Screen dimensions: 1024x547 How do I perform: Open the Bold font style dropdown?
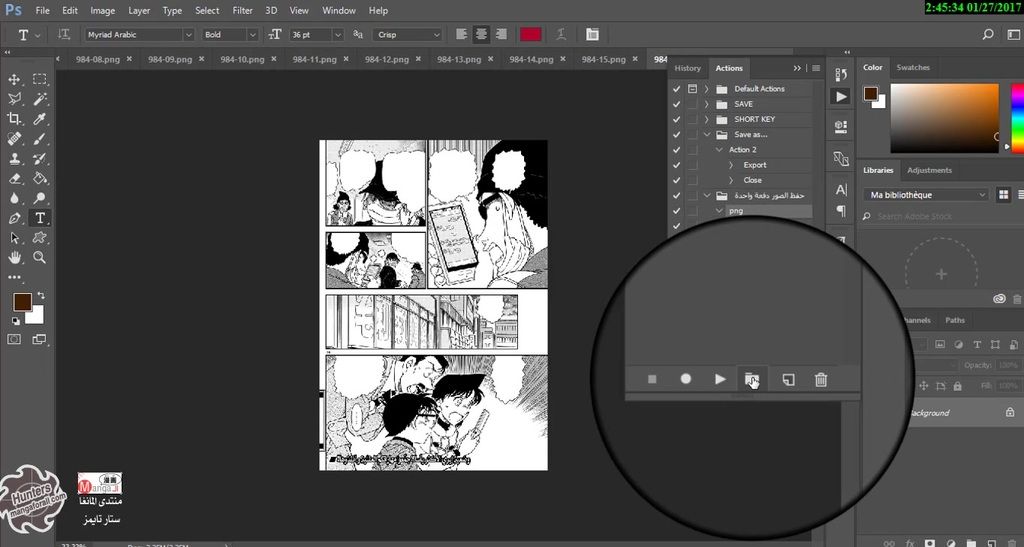click(252, 35)
